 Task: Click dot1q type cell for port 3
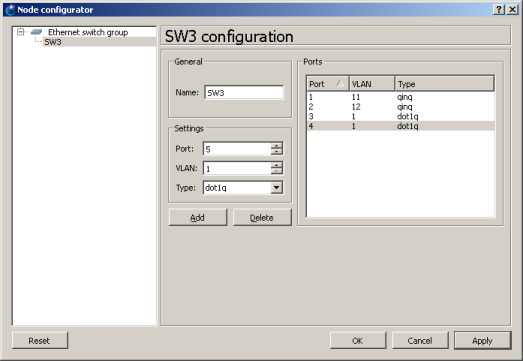coord(408,116)
